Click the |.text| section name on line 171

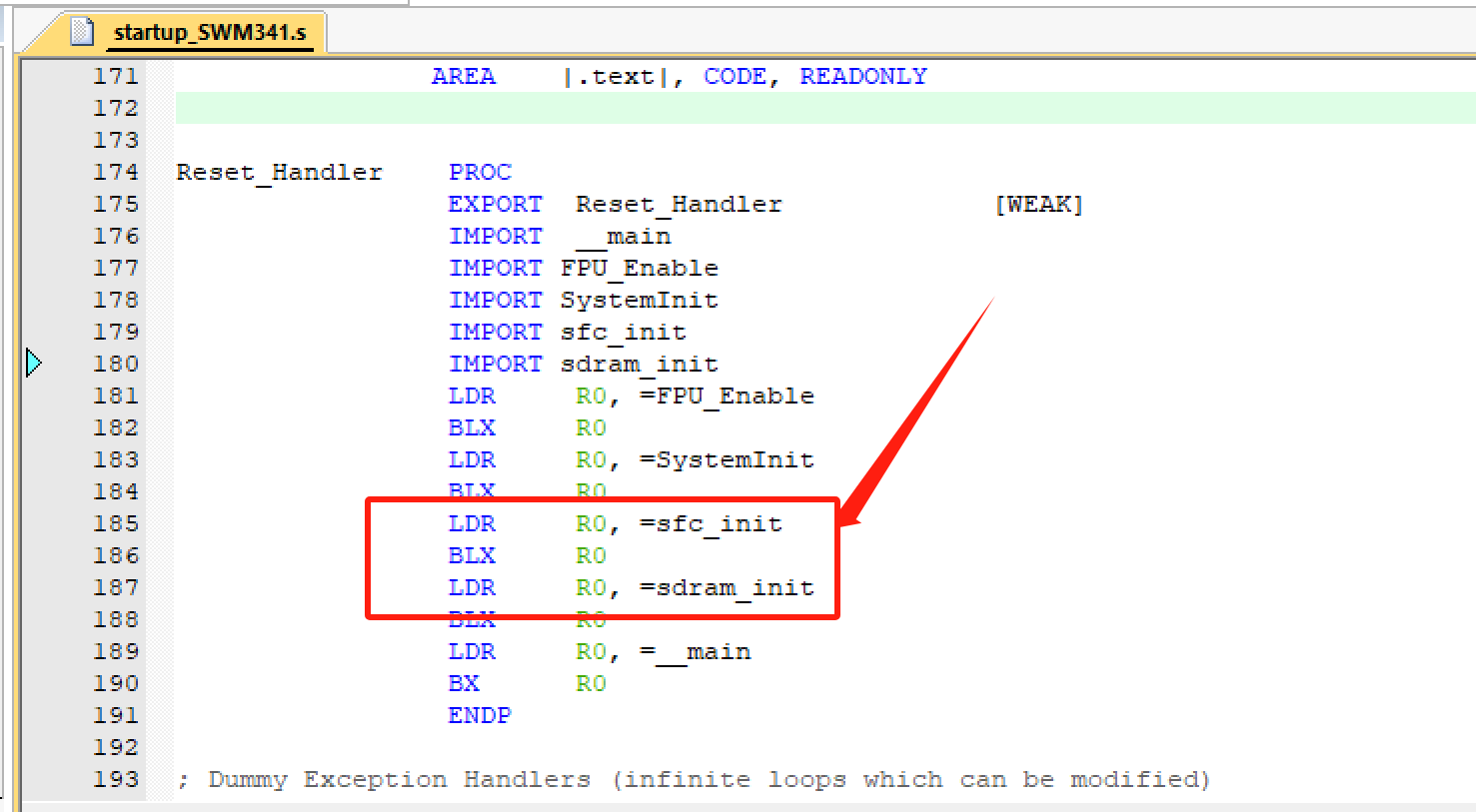616,77
